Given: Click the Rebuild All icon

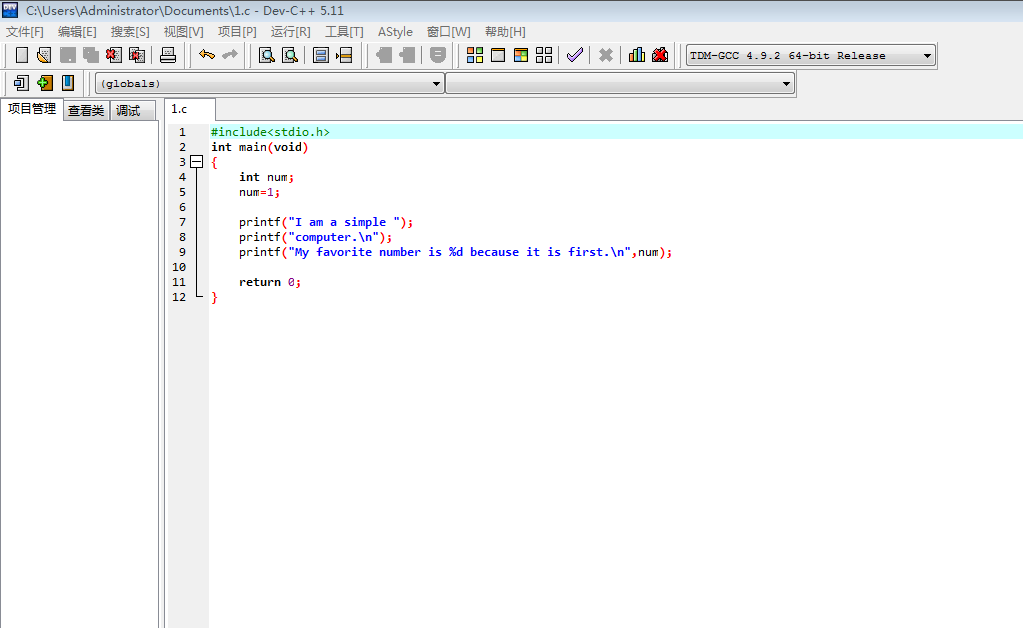Looking at the screenshot, I should click(x=544, y=55).
